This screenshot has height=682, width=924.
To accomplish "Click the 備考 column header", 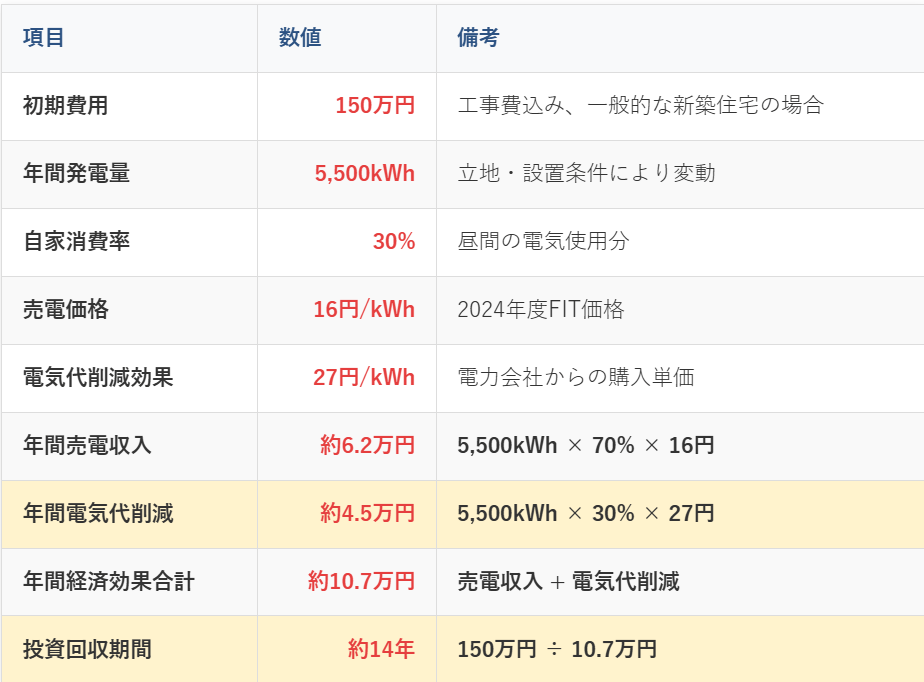I will tap(478, 38).
